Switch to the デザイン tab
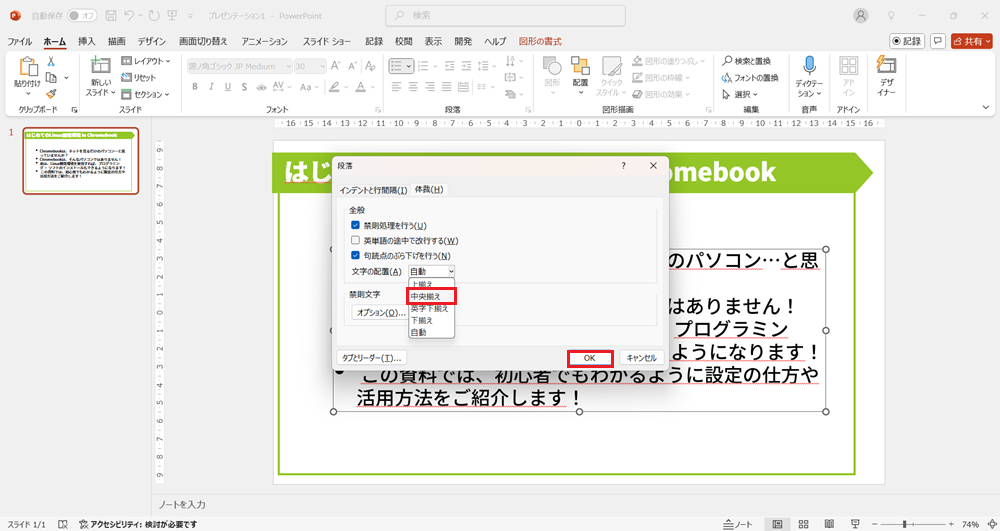 [152, 41]
